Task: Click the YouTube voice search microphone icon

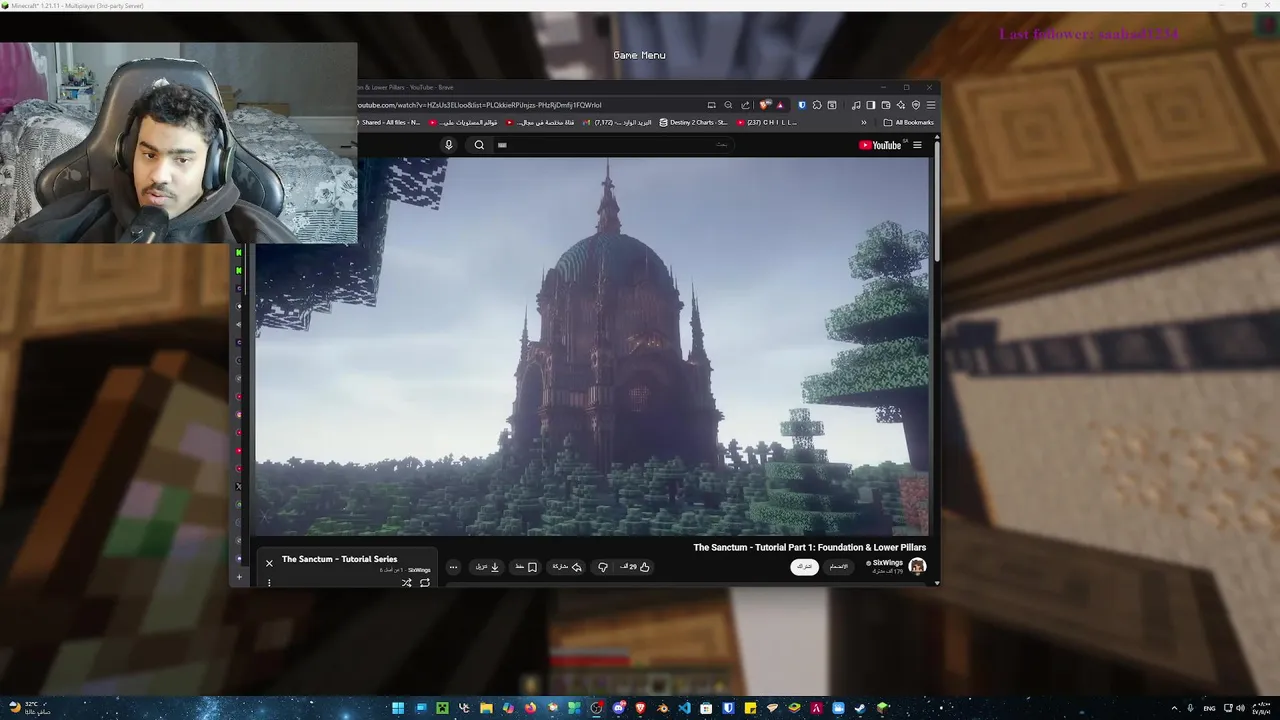Action: [x=448, y=145]
